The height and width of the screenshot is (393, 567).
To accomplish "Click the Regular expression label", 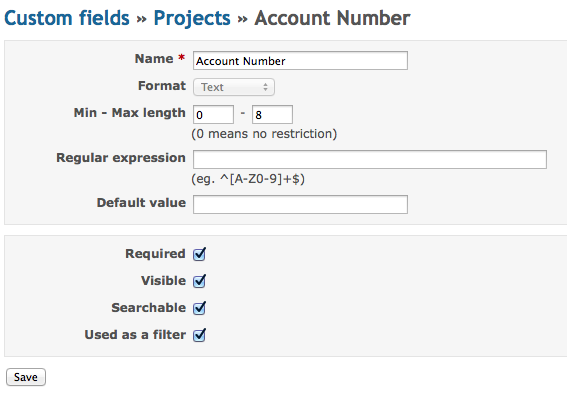I will click(121, 158).
